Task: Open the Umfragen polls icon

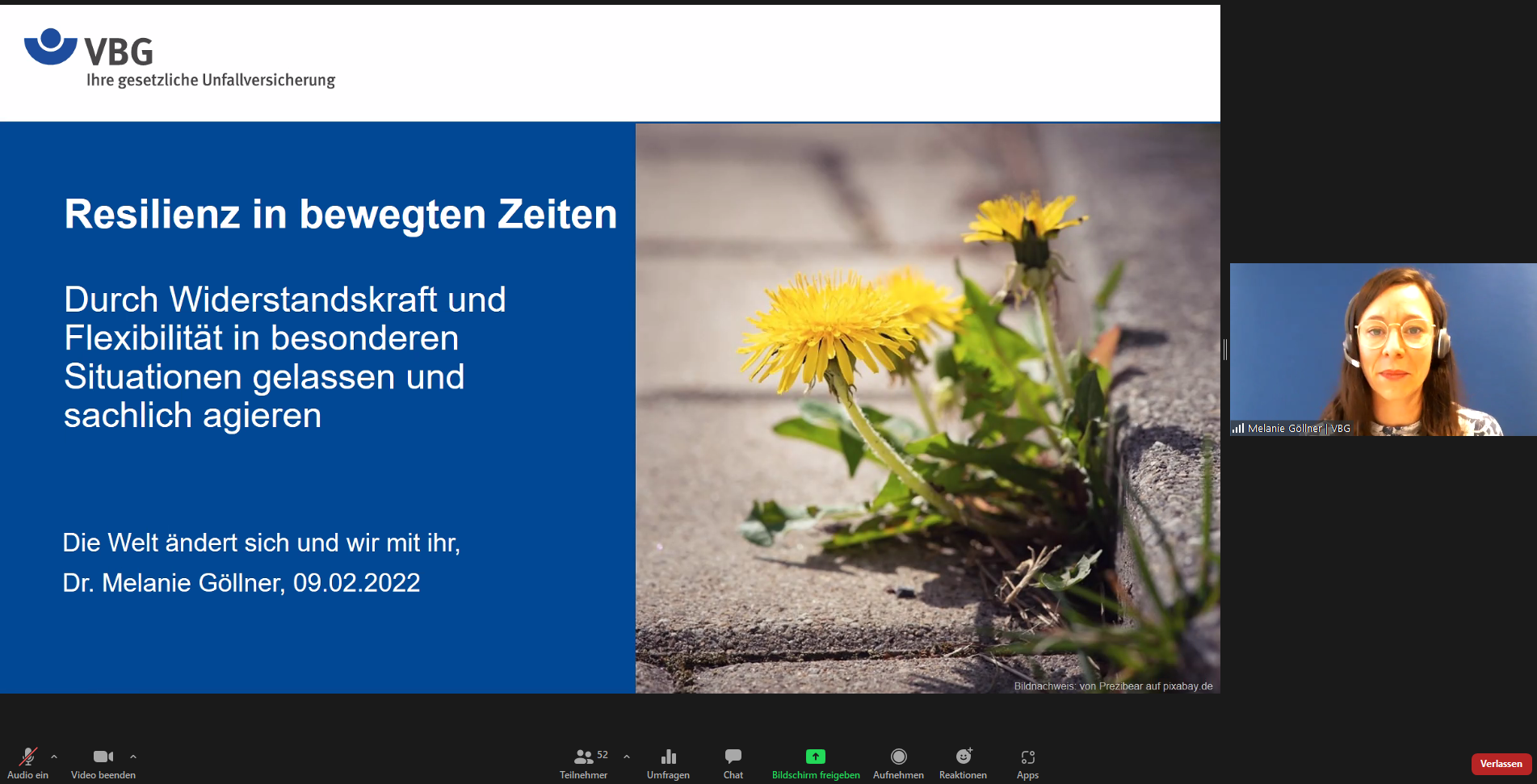Action: [x=668, y=761]
